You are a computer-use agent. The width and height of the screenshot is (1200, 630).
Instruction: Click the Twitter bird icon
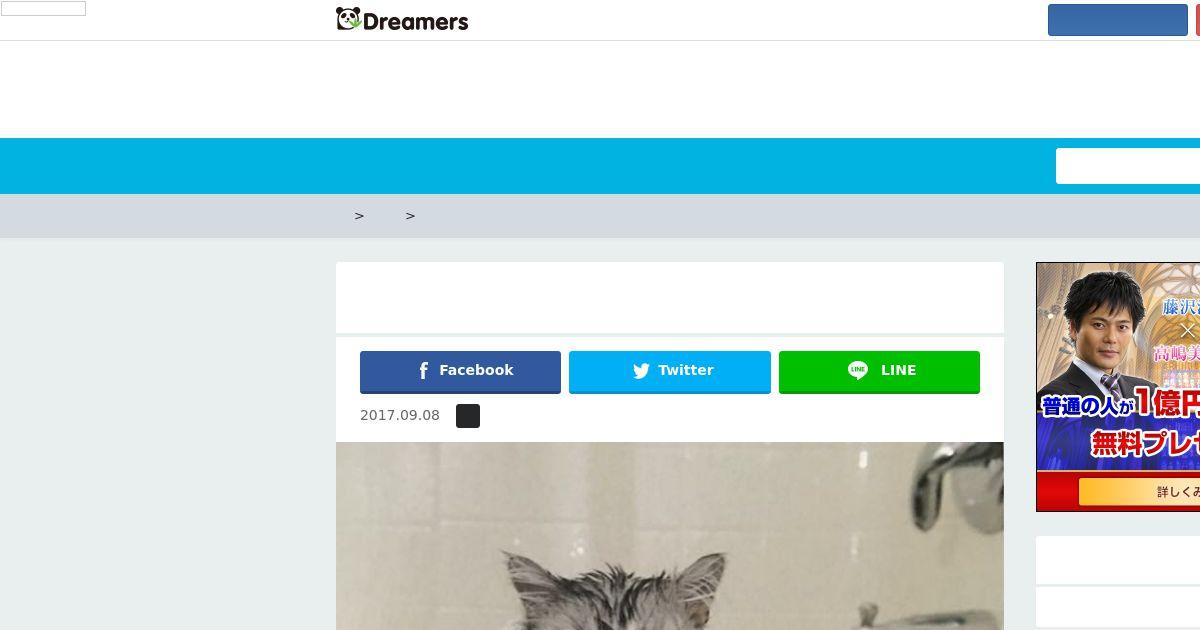pos(641,371)
